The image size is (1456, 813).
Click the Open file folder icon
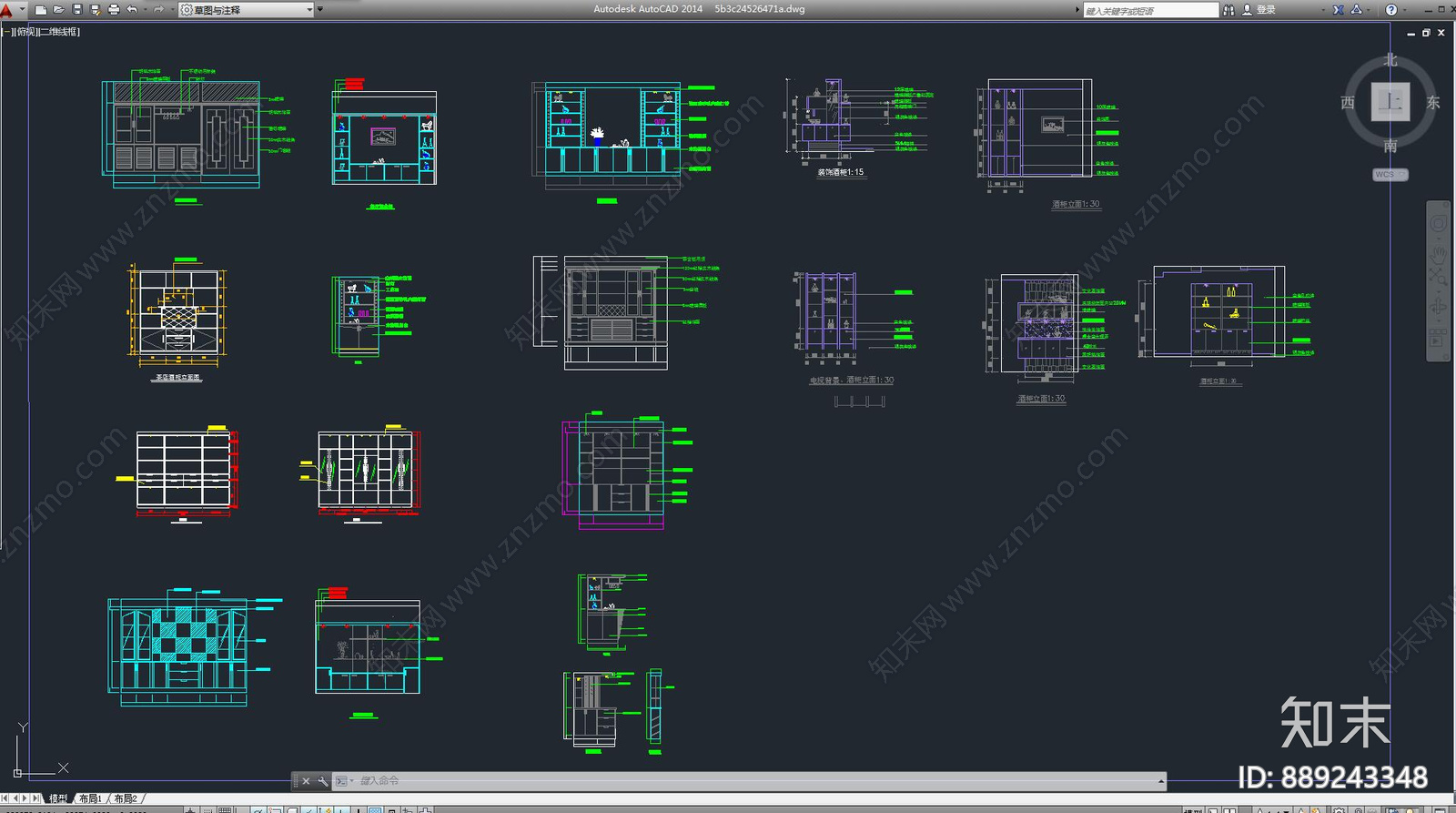[x=59, y=10]
